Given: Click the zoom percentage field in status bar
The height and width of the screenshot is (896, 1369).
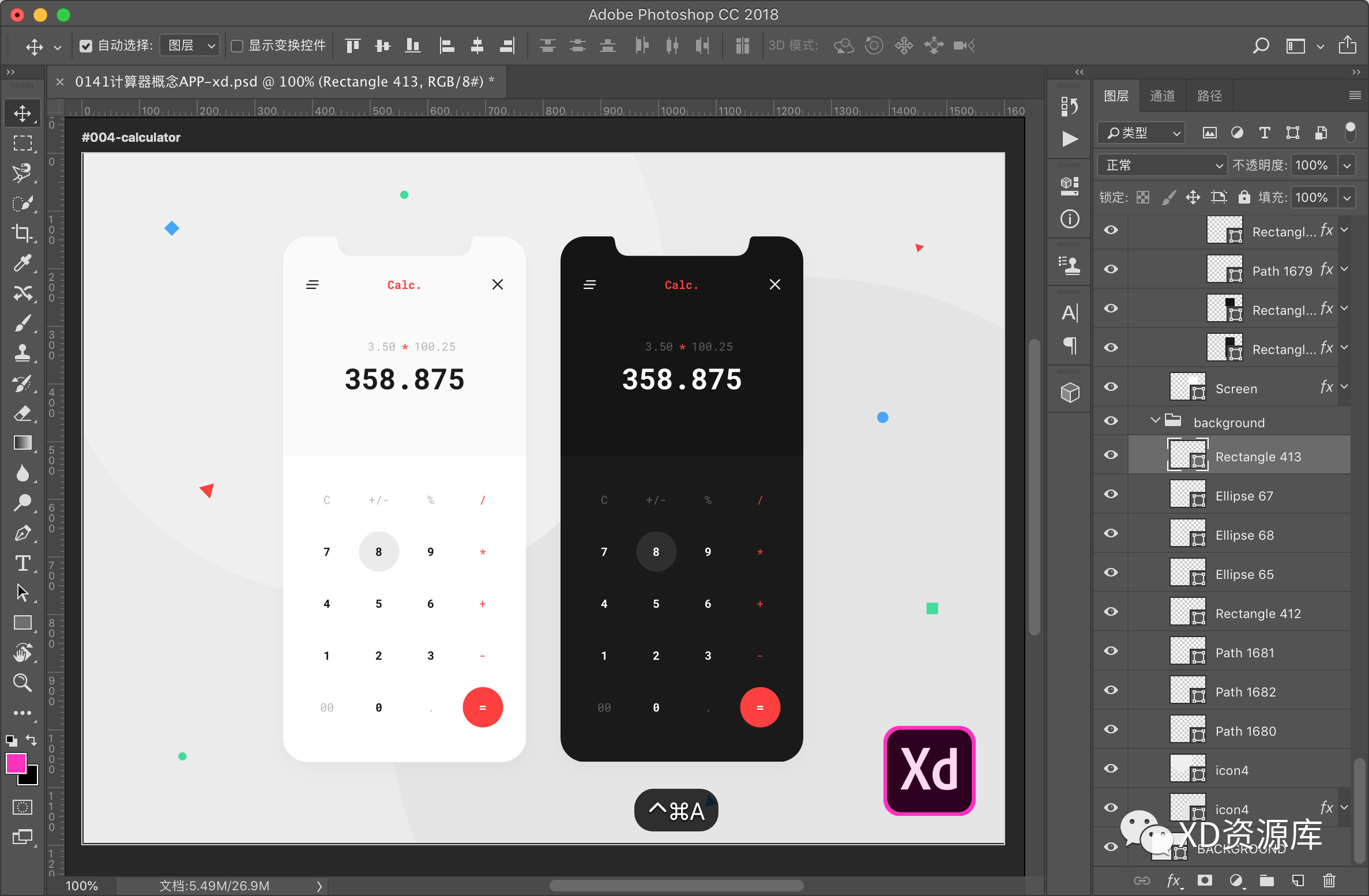Looking at the screenshot, I should click(81, 886).
